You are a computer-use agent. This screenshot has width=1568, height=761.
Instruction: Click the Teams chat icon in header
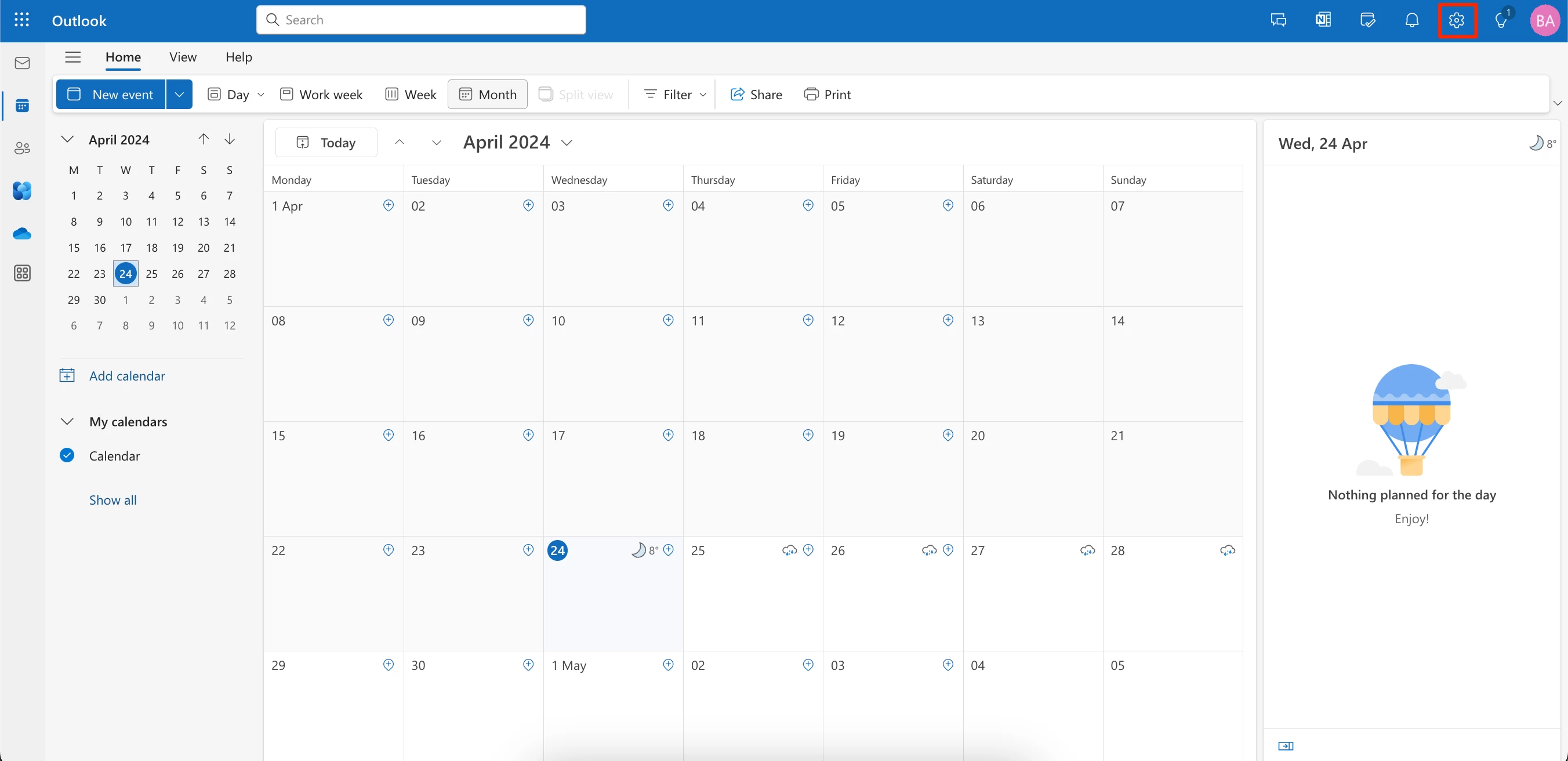pyautogui.click(x=1278, y=20)
